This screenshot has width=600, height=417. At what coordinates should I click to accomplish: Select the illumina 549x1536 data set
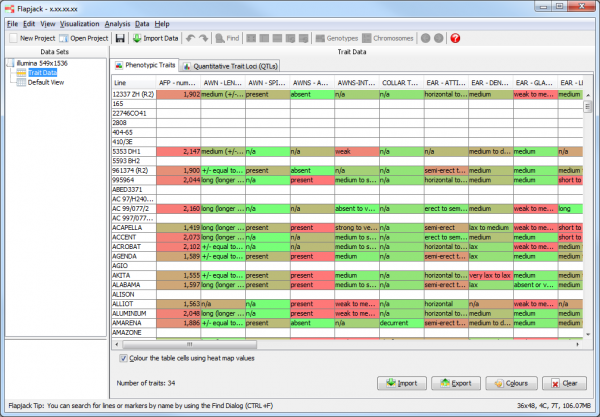42,63
